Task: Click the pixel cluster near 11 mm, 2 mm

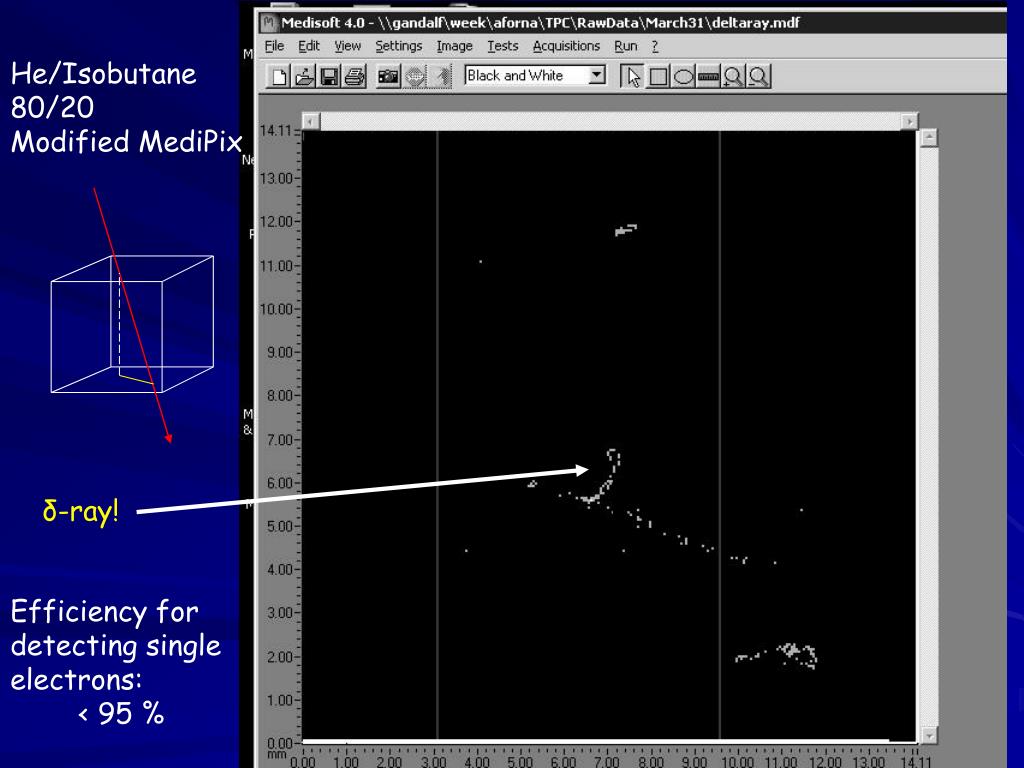Action: tap(778, 655)
